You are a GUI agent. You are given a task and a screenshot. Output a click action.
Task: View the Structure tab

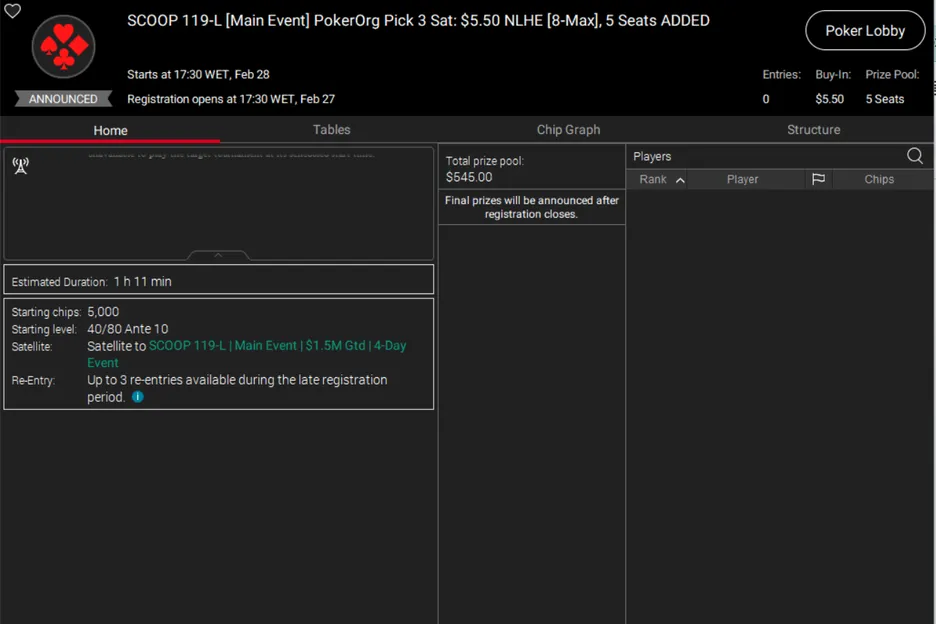click(x=813, y=130)
